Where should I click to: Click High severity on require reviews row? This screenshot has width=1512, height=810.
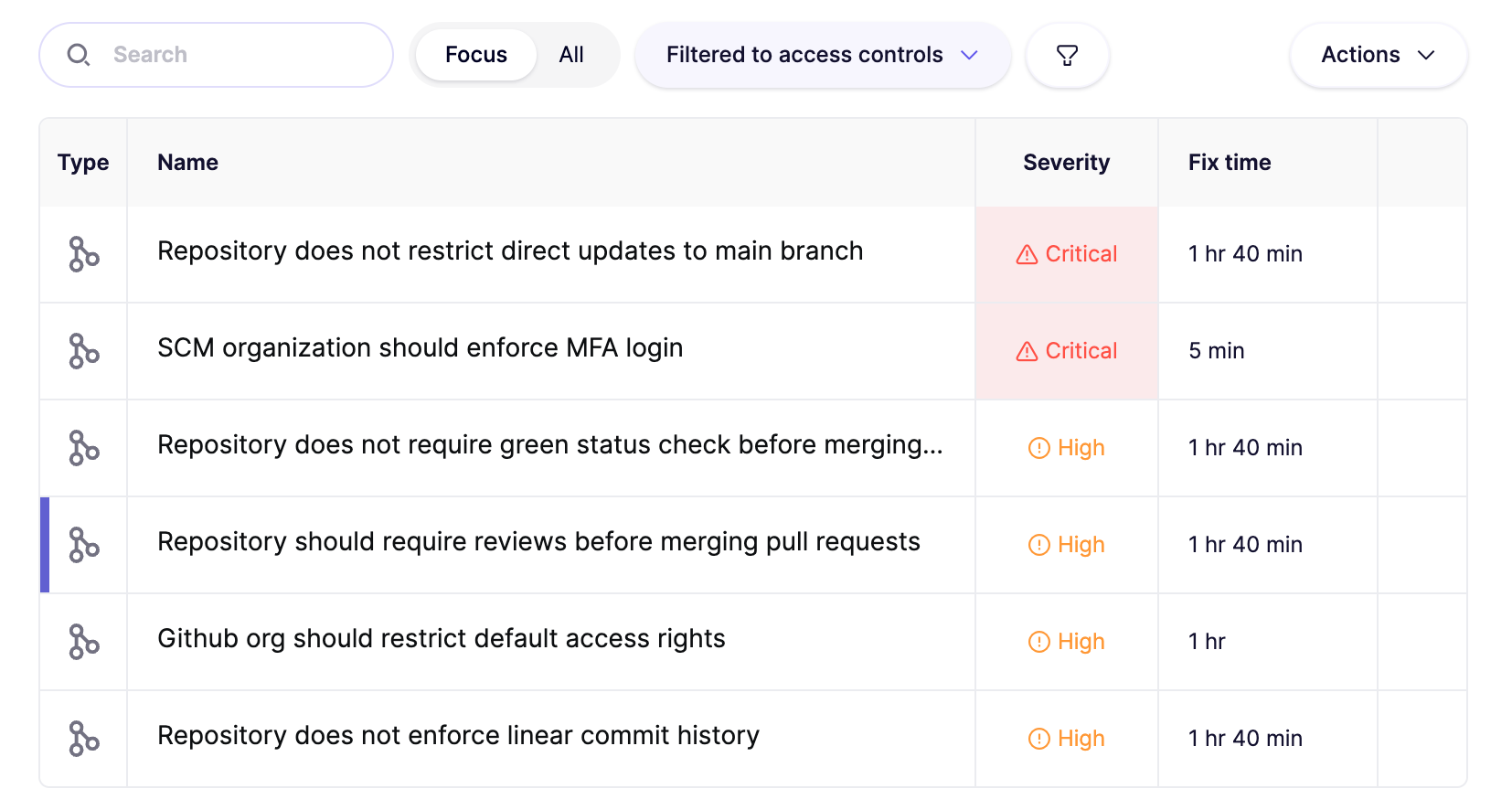pos(1067,545)
